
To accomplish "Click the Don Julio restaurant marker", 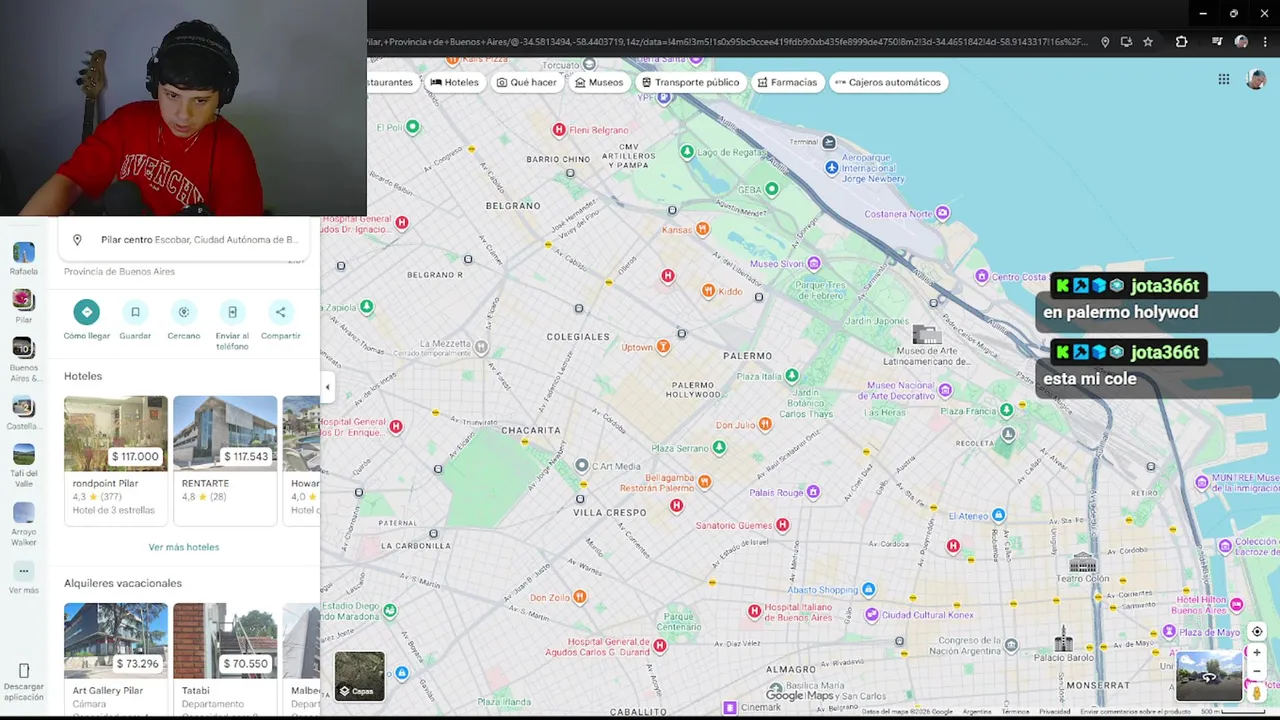I will [x=765, y=425].
